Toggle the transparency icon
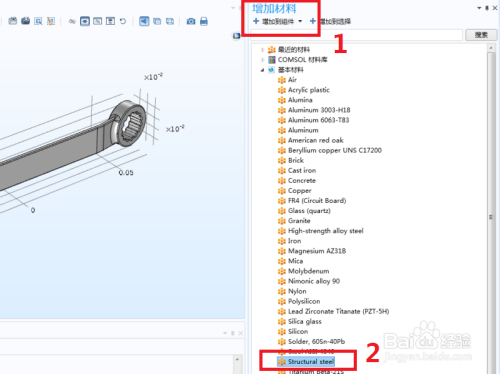 click(157, 21)
